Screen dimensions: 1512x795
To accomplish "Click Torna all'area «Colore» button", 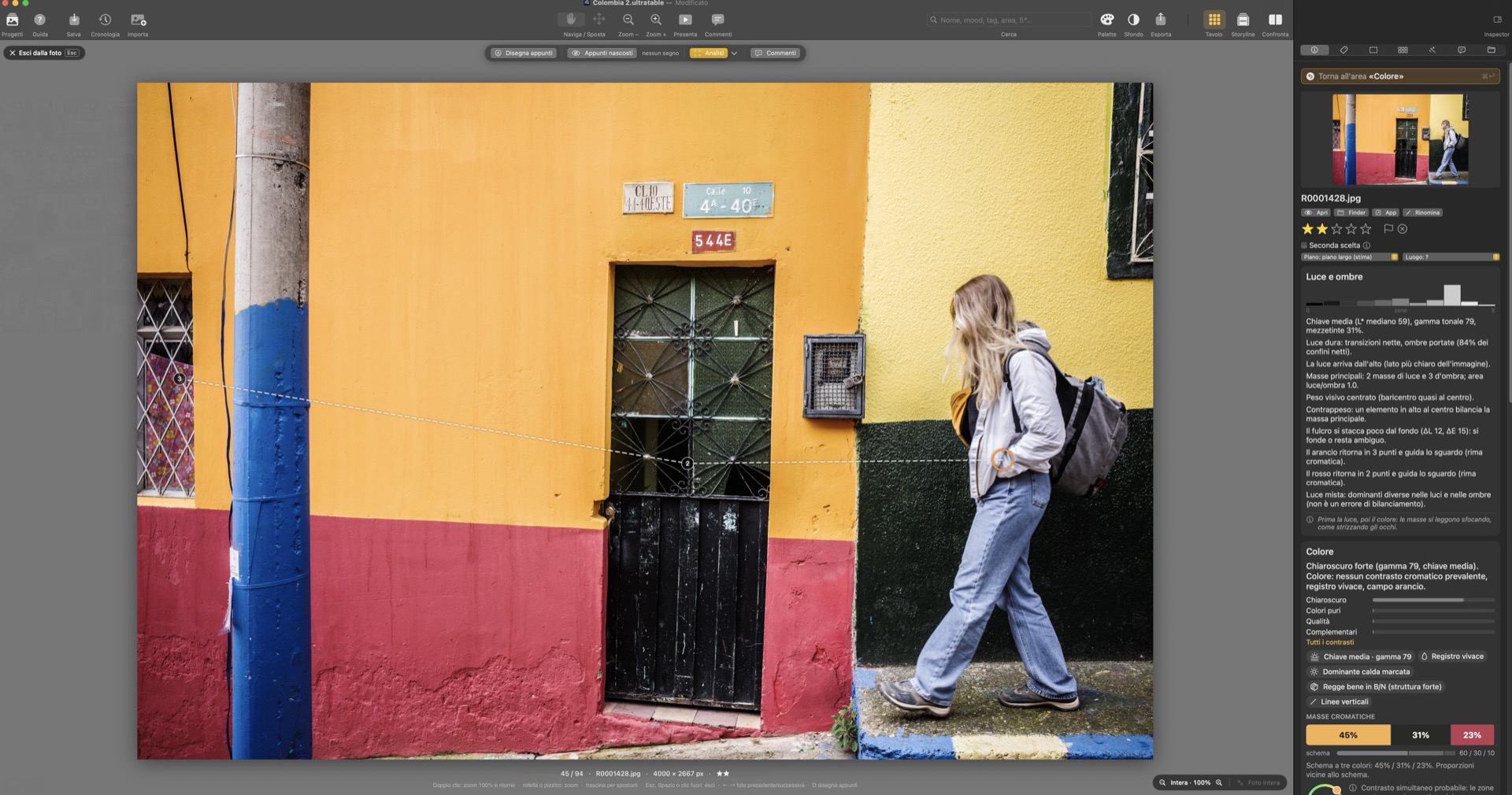I will click(x=1400, y=76).
